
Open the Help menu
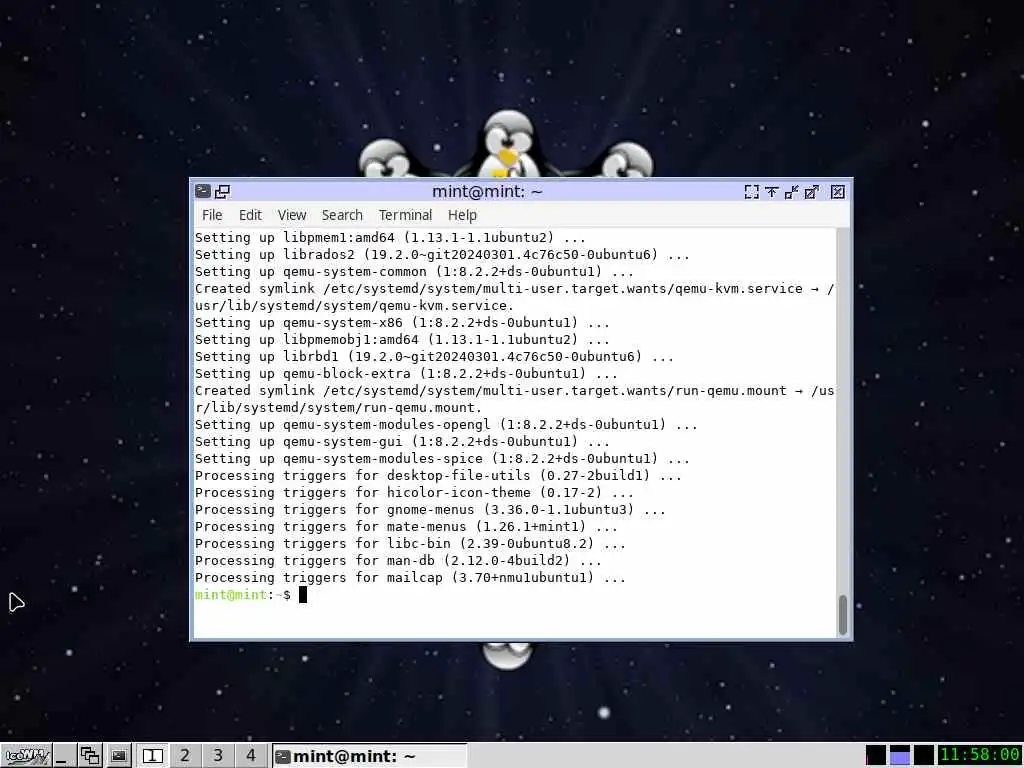462,215
